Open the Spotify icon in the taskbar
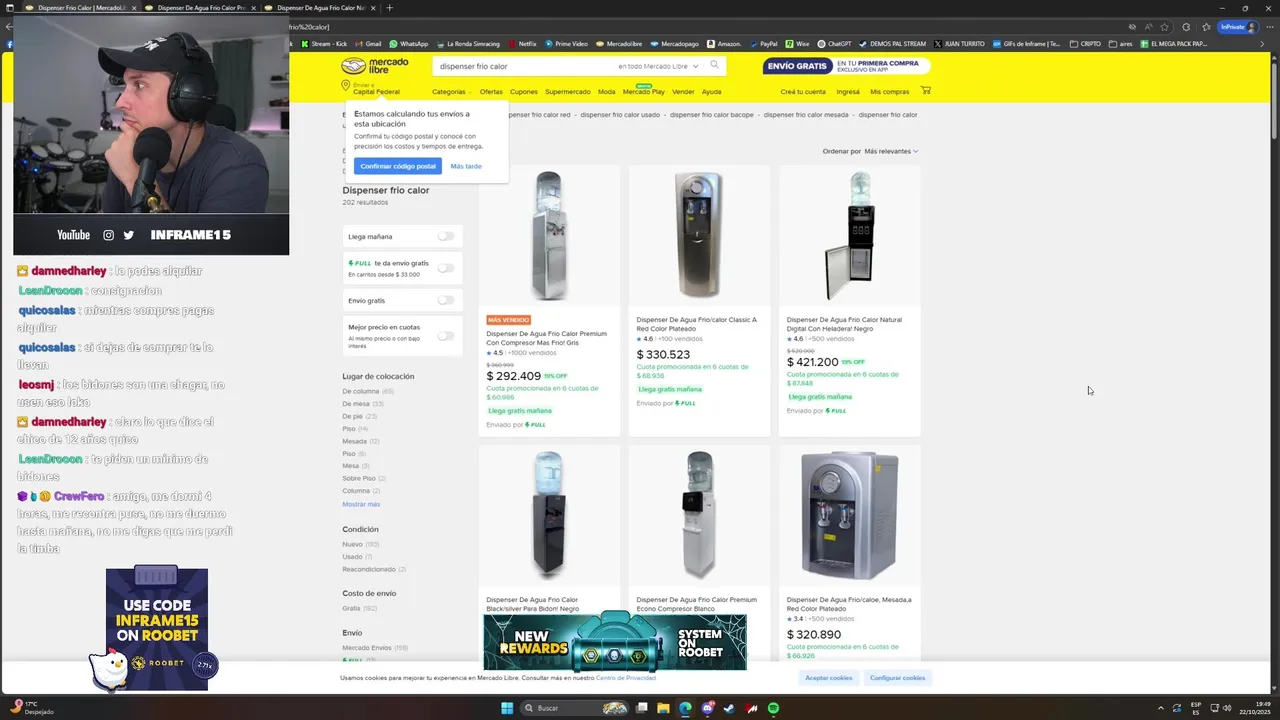 774,708
